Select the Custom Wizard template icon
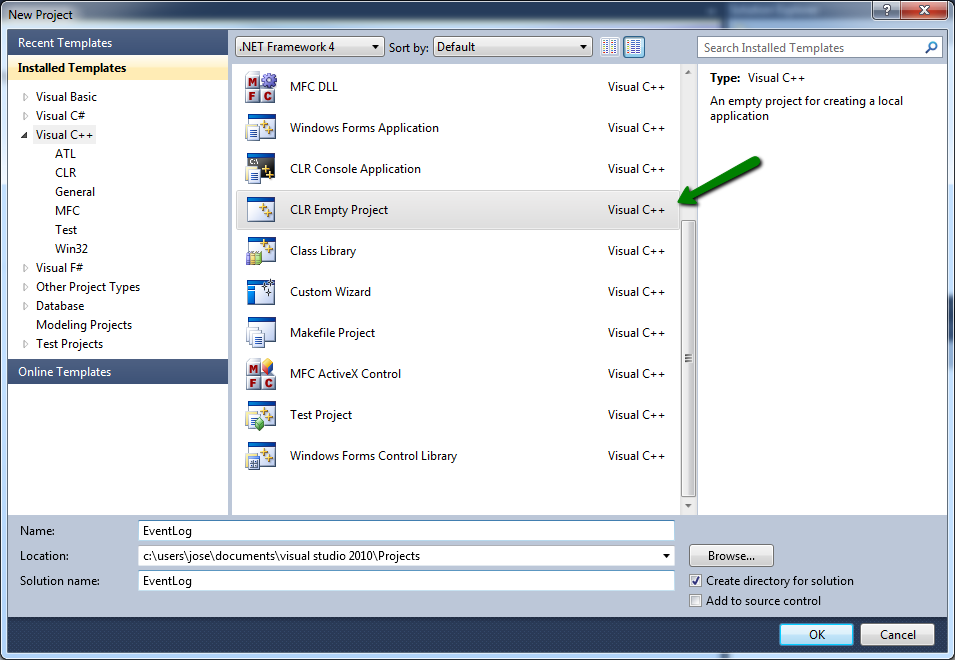Image resolution: width=955 pixels, height=660 pixels. pos(260,291)
